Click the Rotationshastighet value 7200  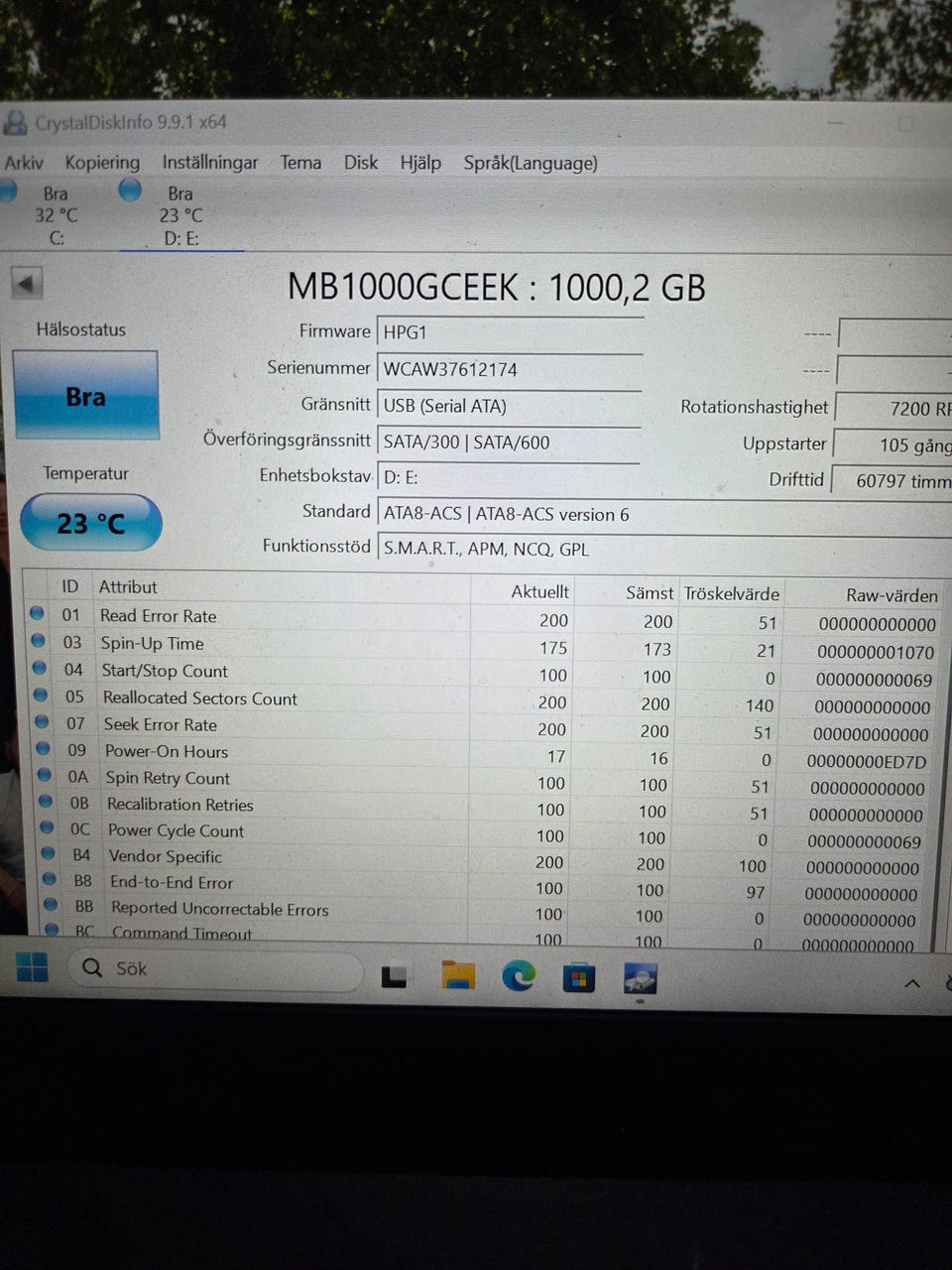(x=894, y=408)
